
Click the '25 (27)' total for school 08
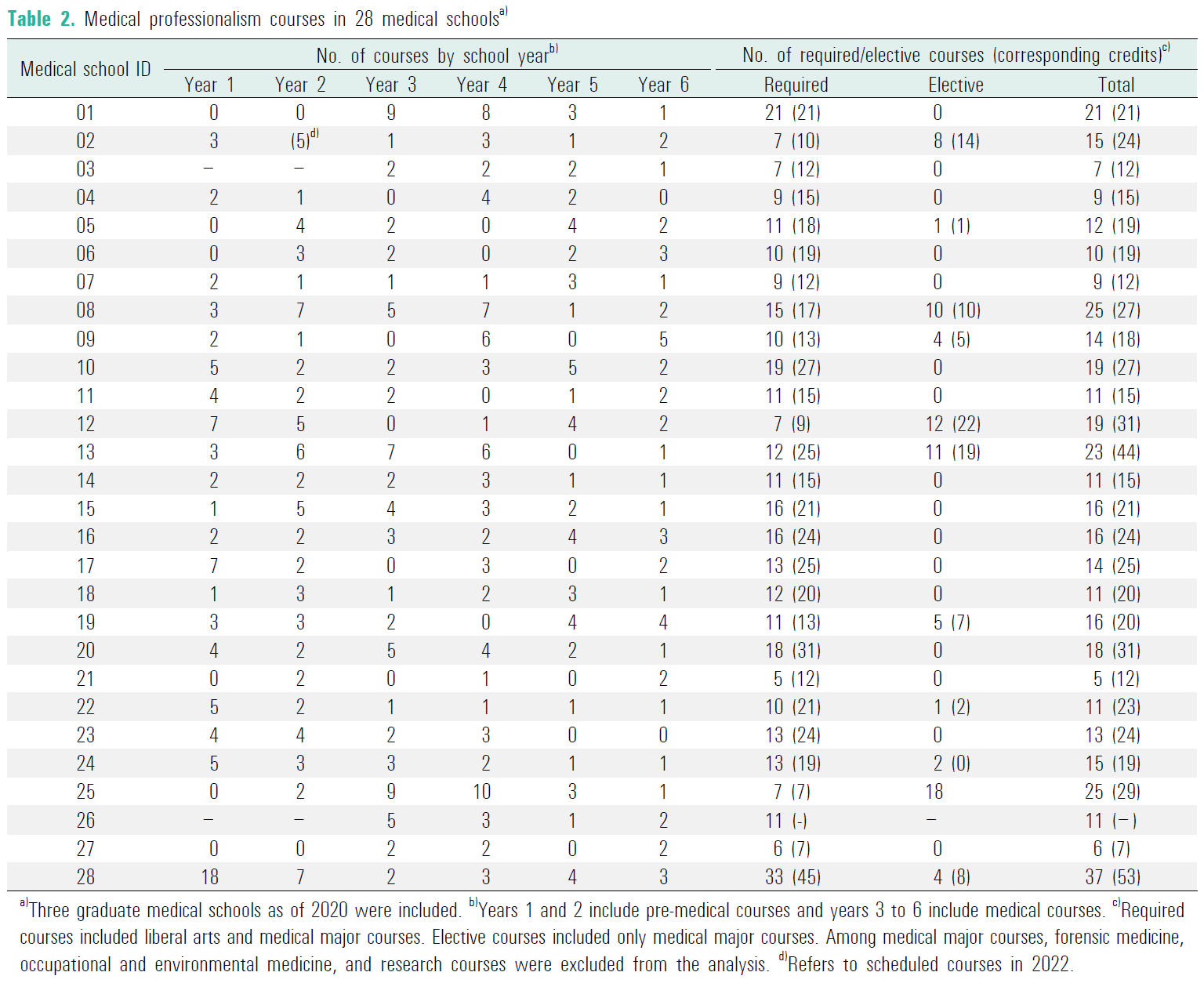click(1113, 310)
